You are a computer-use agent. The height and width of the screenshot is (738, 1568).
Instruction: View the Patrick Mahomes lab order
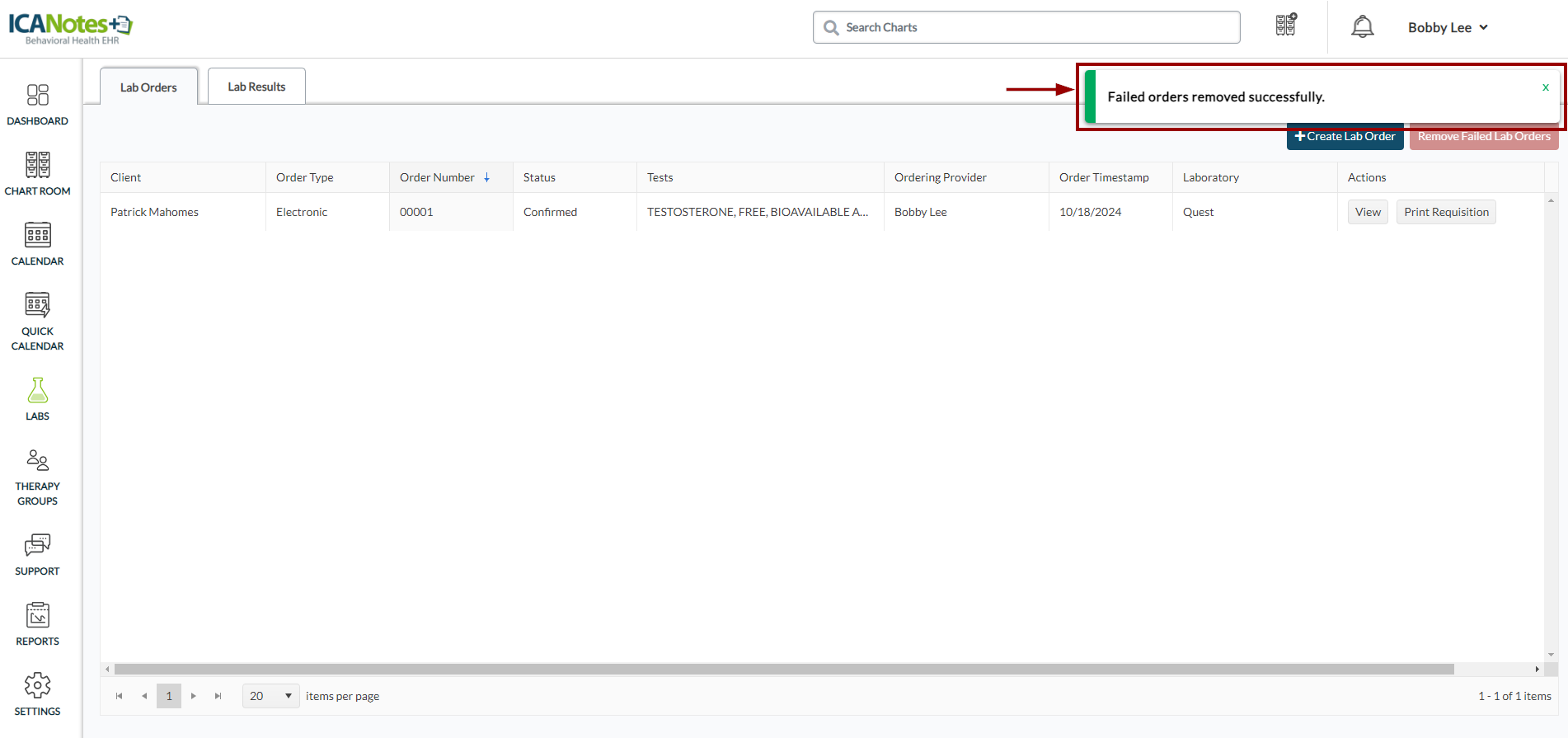(1368, 212)
